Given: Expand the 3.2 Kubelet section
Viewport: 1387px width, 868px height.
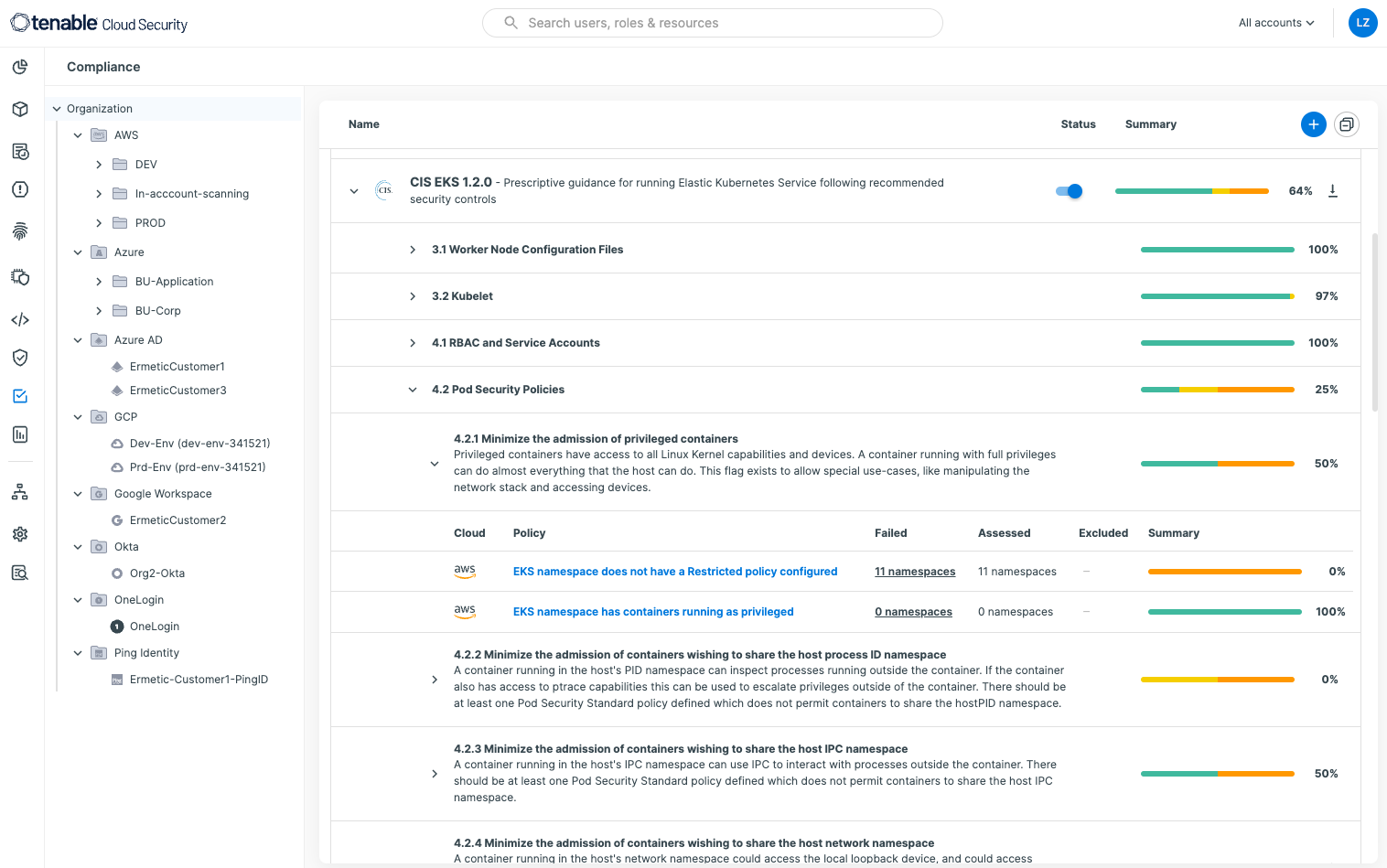Looking at the screenshot, I should (x=412, y=295).
